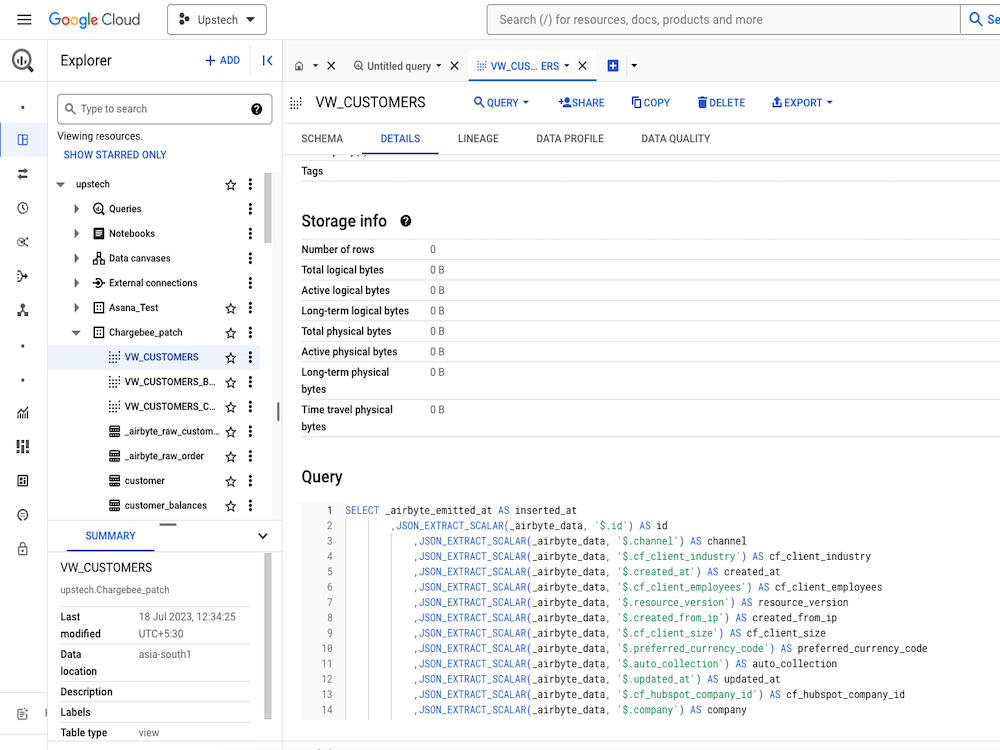Switch to the LINEAGE tab
The height and width of the screenshot is (750, 1000).
478,138
